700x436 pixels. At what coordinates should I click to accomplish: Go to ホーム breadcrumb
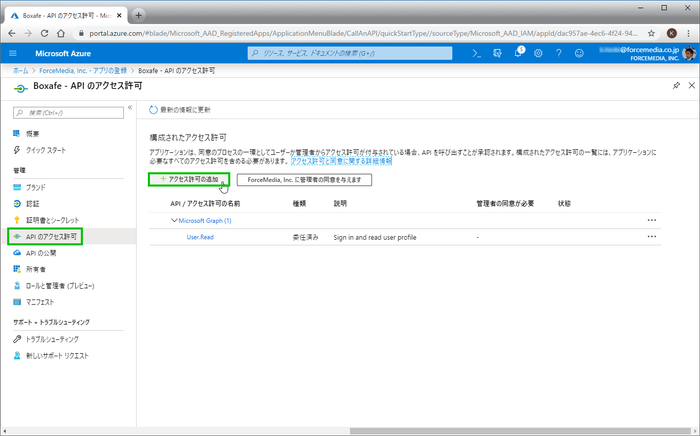pos(20,71)
